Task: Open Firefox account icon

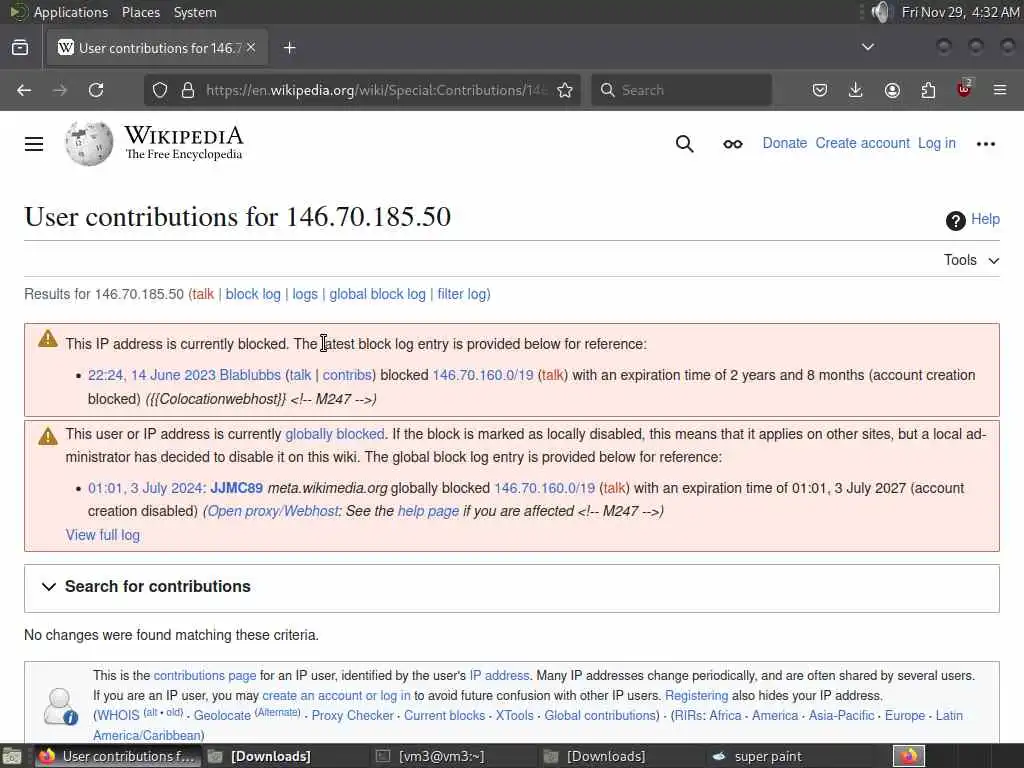Action: [892, 90]
